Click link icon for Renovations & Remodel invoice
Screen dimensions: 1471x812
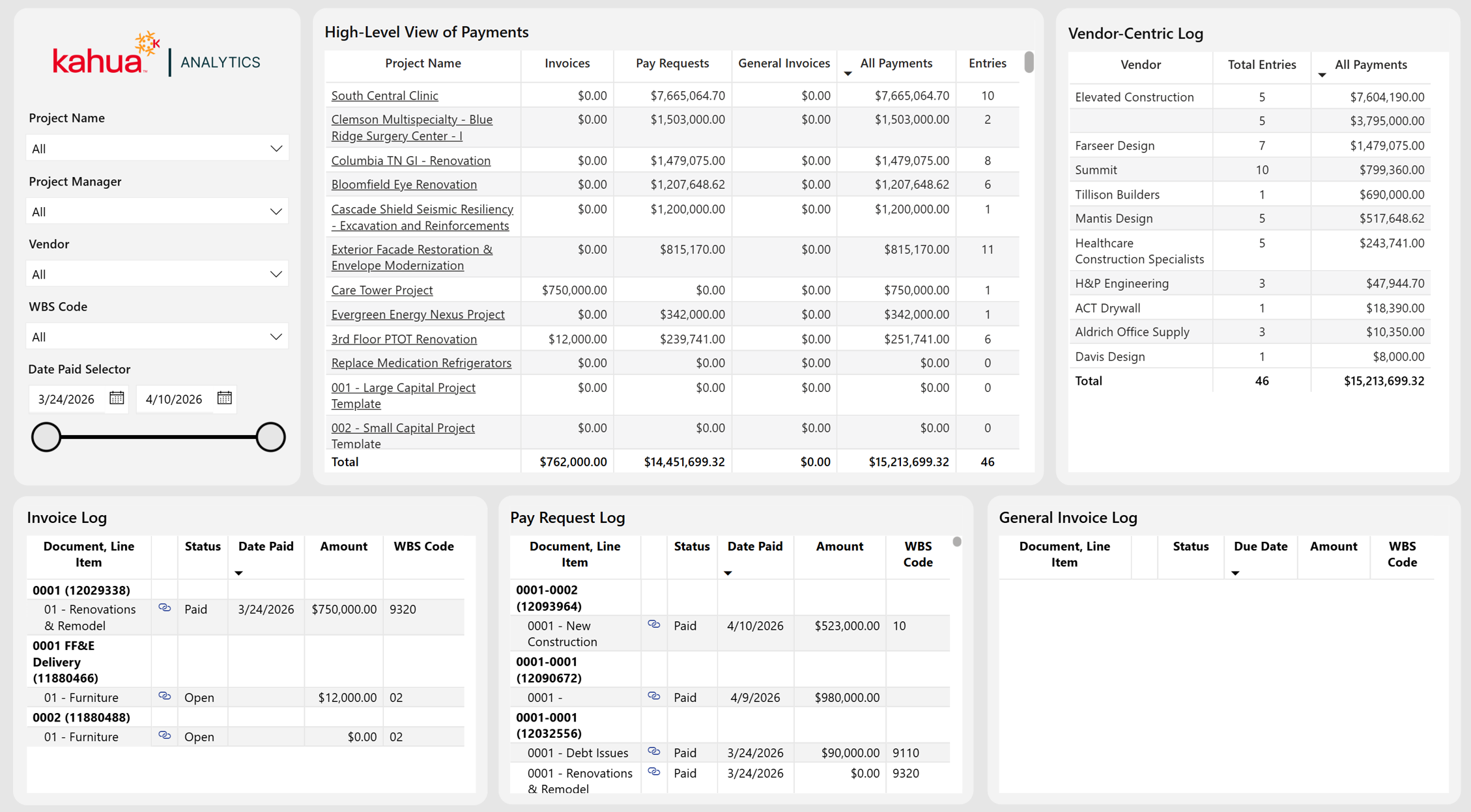click(165, 608)
